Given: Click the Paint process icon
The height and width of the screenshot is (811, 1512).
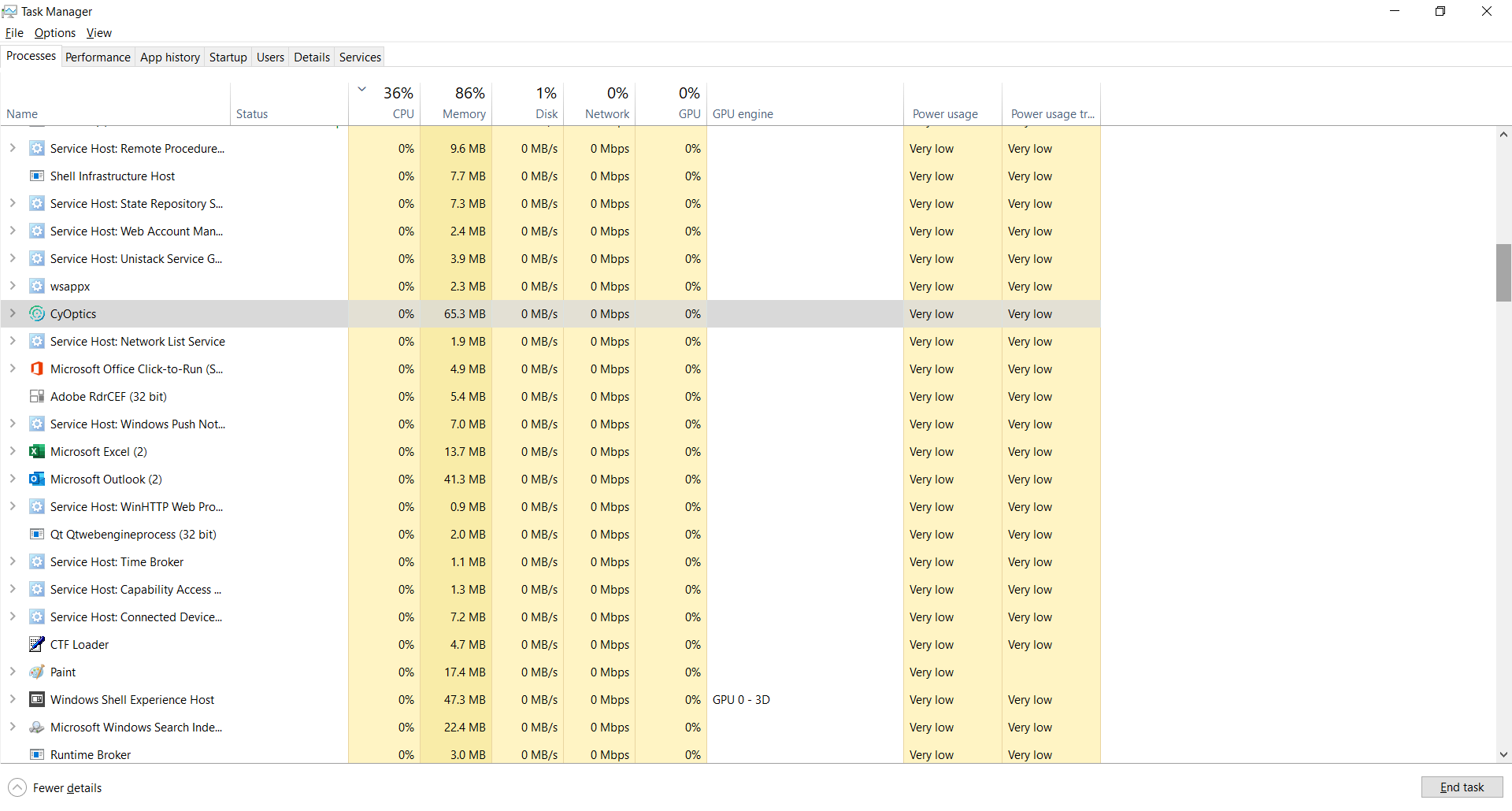Looking at the screenshot, I should [x=37, y=672].
